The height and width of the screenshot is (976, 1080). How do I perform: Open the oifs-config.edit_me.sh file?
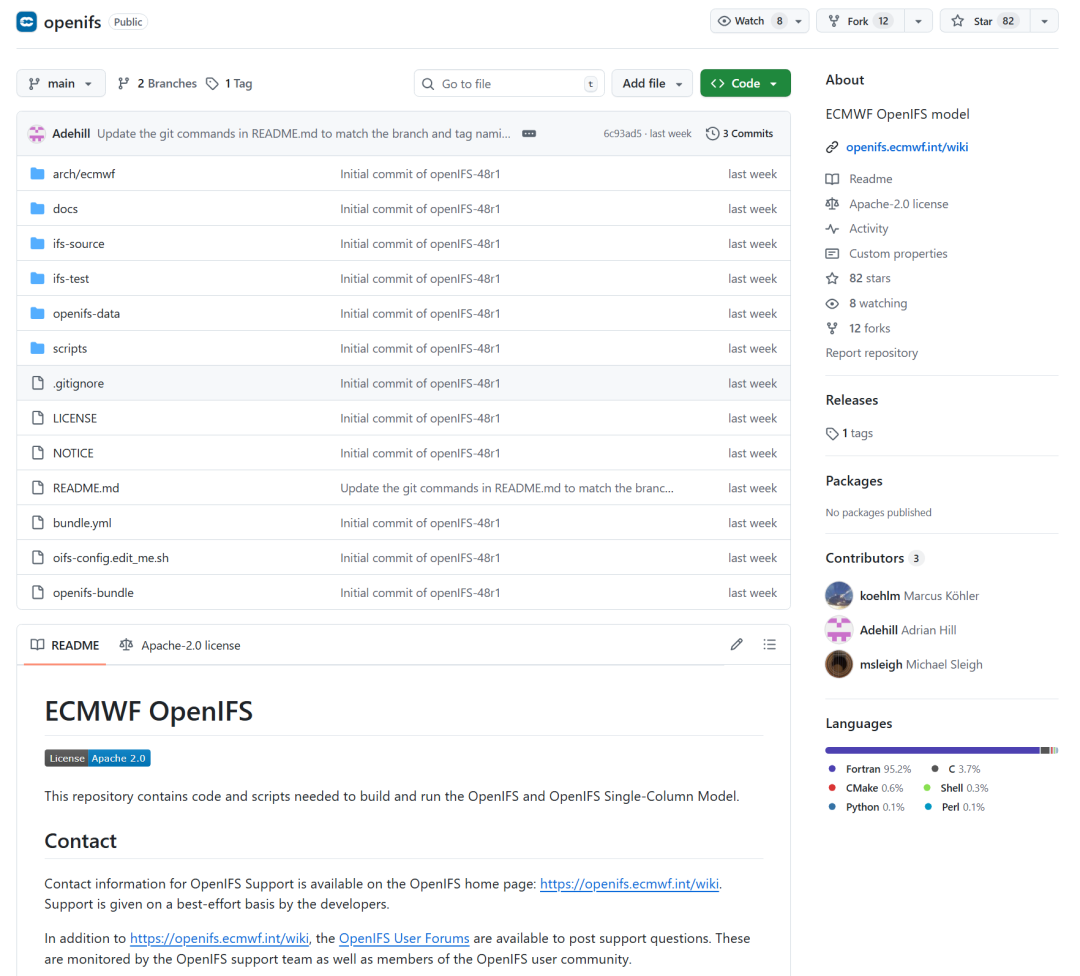111,558
